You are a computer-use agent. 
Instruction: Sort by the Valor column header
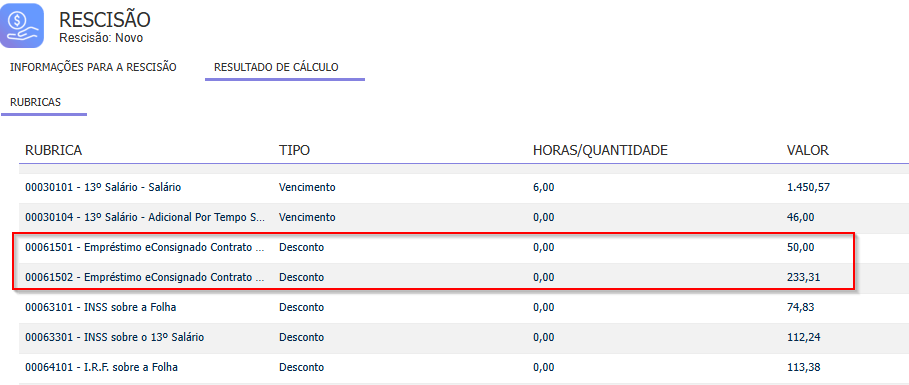(808, 150)
